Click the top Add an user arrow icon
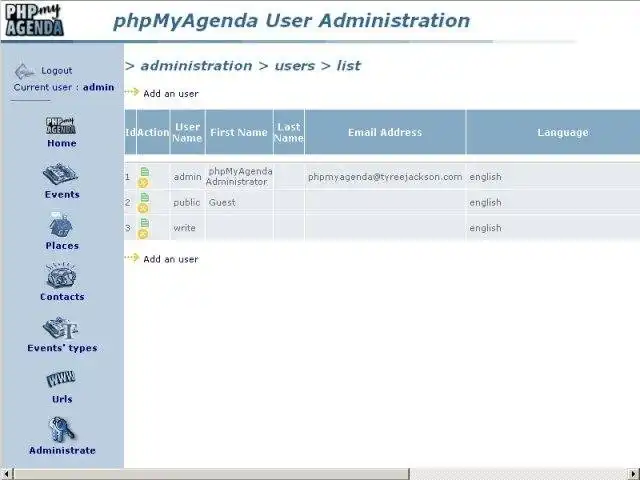This screenshot has height=480, width=640. point(132,92)
